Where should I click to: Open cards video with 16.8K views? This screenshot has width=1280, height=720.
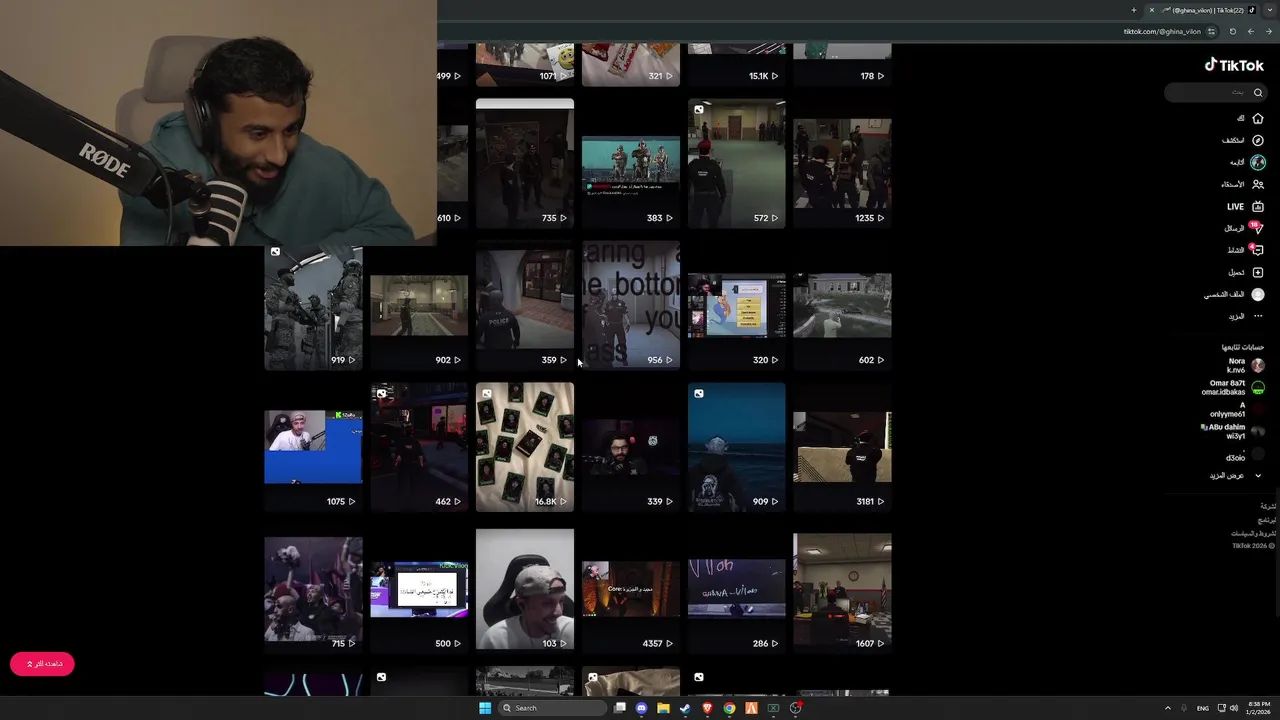[x=525, y=447]
